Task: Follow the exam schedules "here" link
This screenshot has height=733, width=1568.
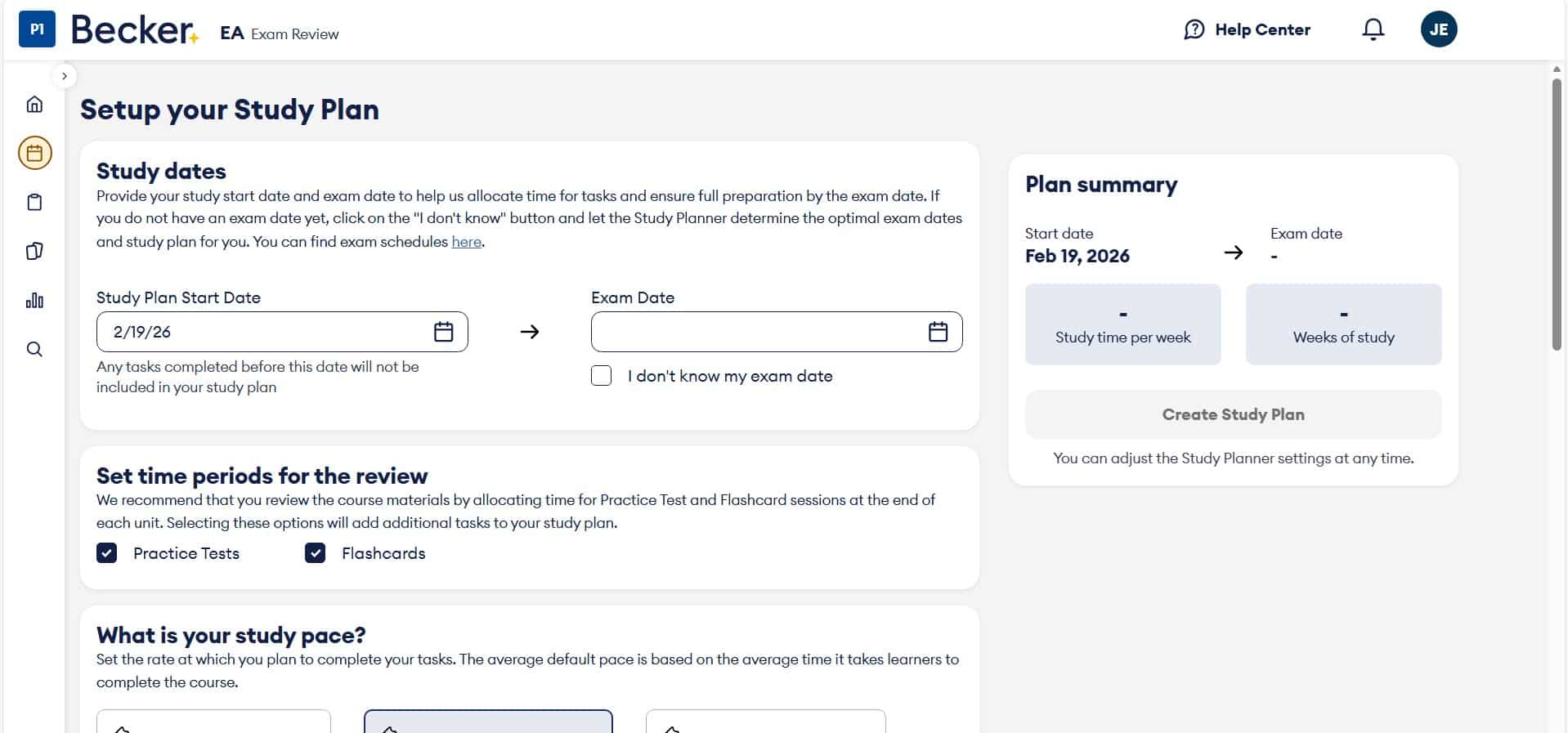Action: coord(466,242)
